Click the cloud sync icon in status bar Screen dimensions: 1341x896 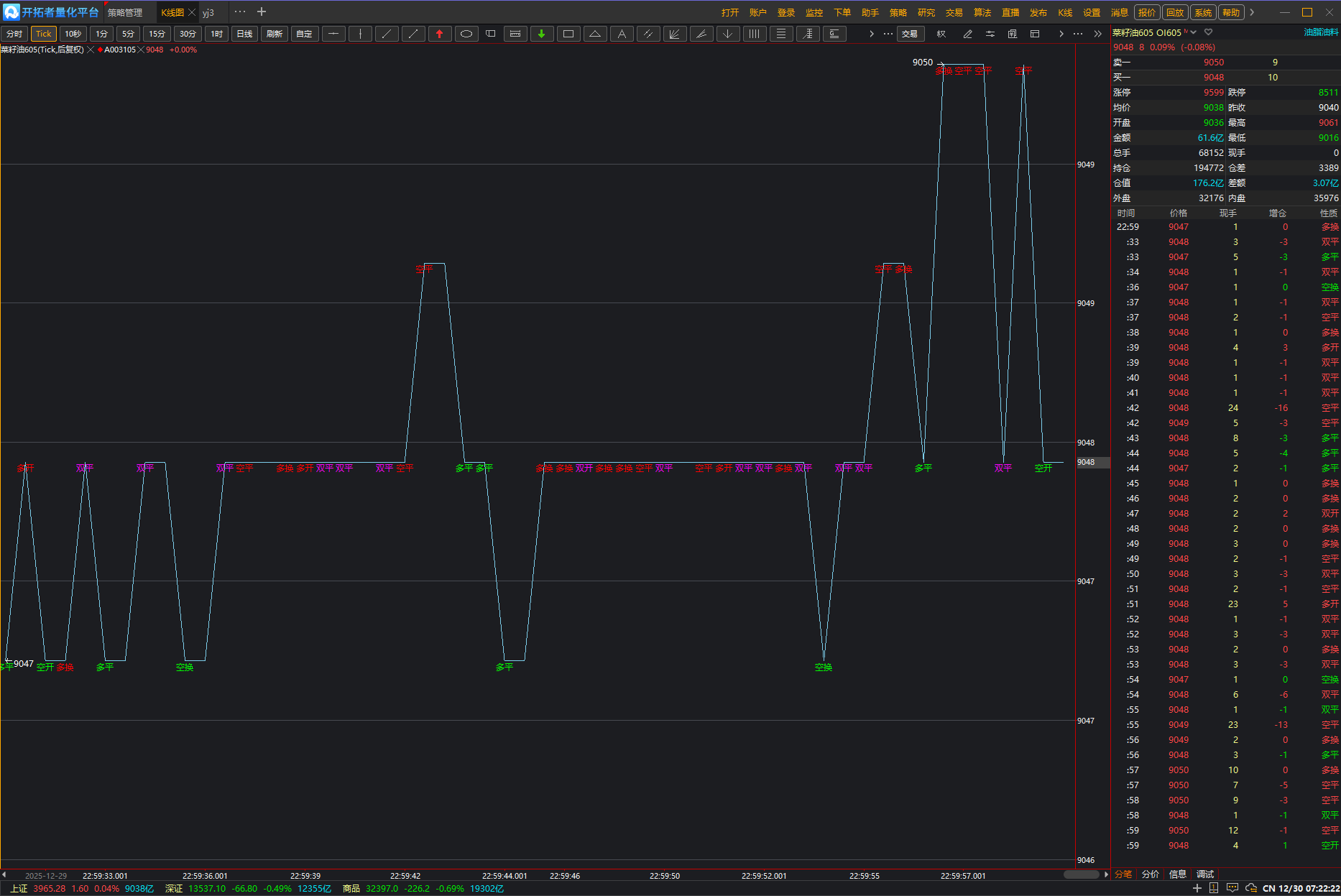click(1251, 889)
